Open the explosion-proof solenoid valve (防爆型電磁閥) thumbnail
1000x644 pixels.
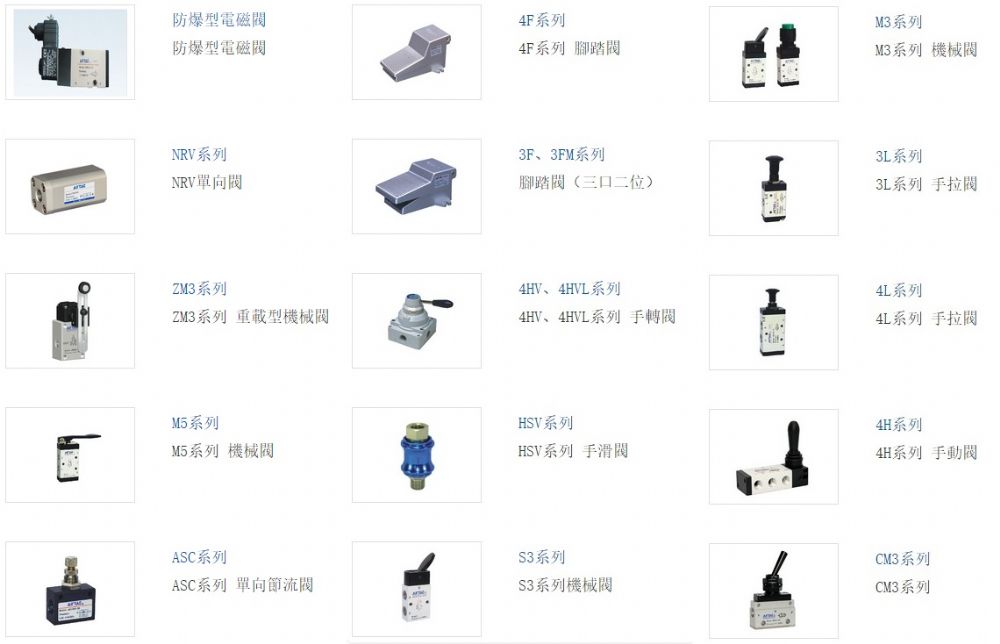[70, 52]
